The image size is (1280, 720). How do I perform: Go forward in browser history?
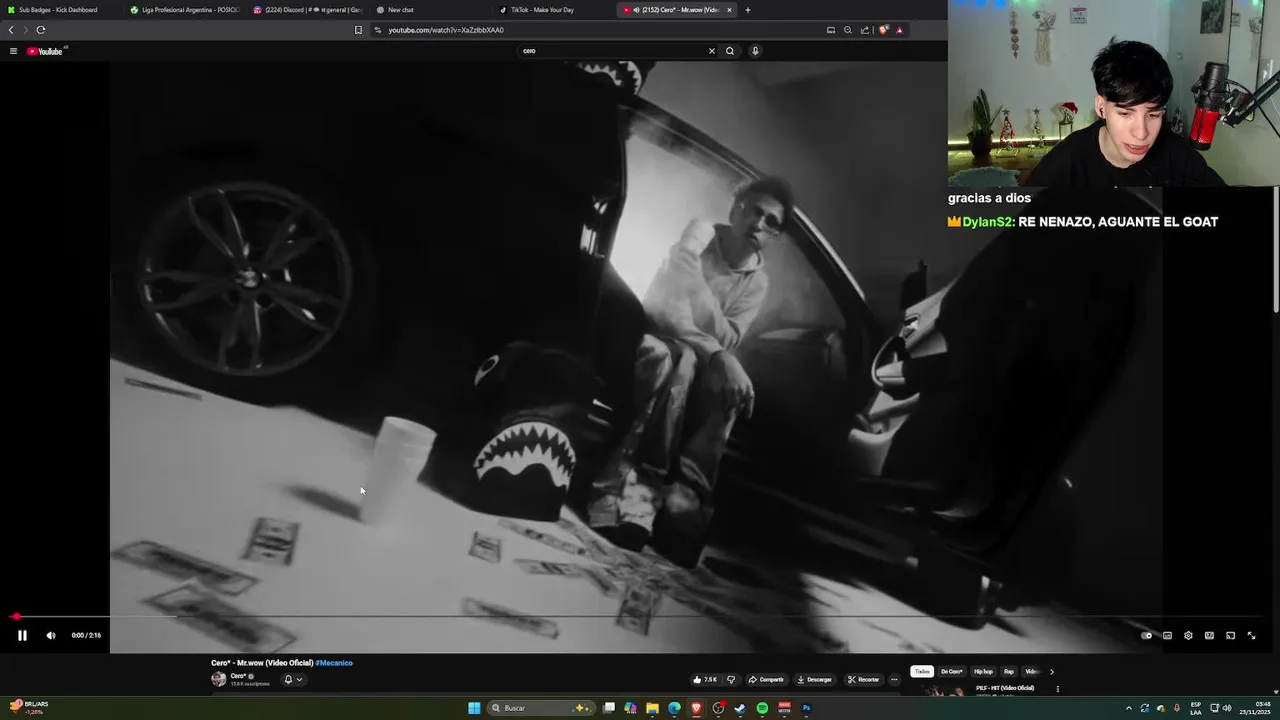pos(26,30)
